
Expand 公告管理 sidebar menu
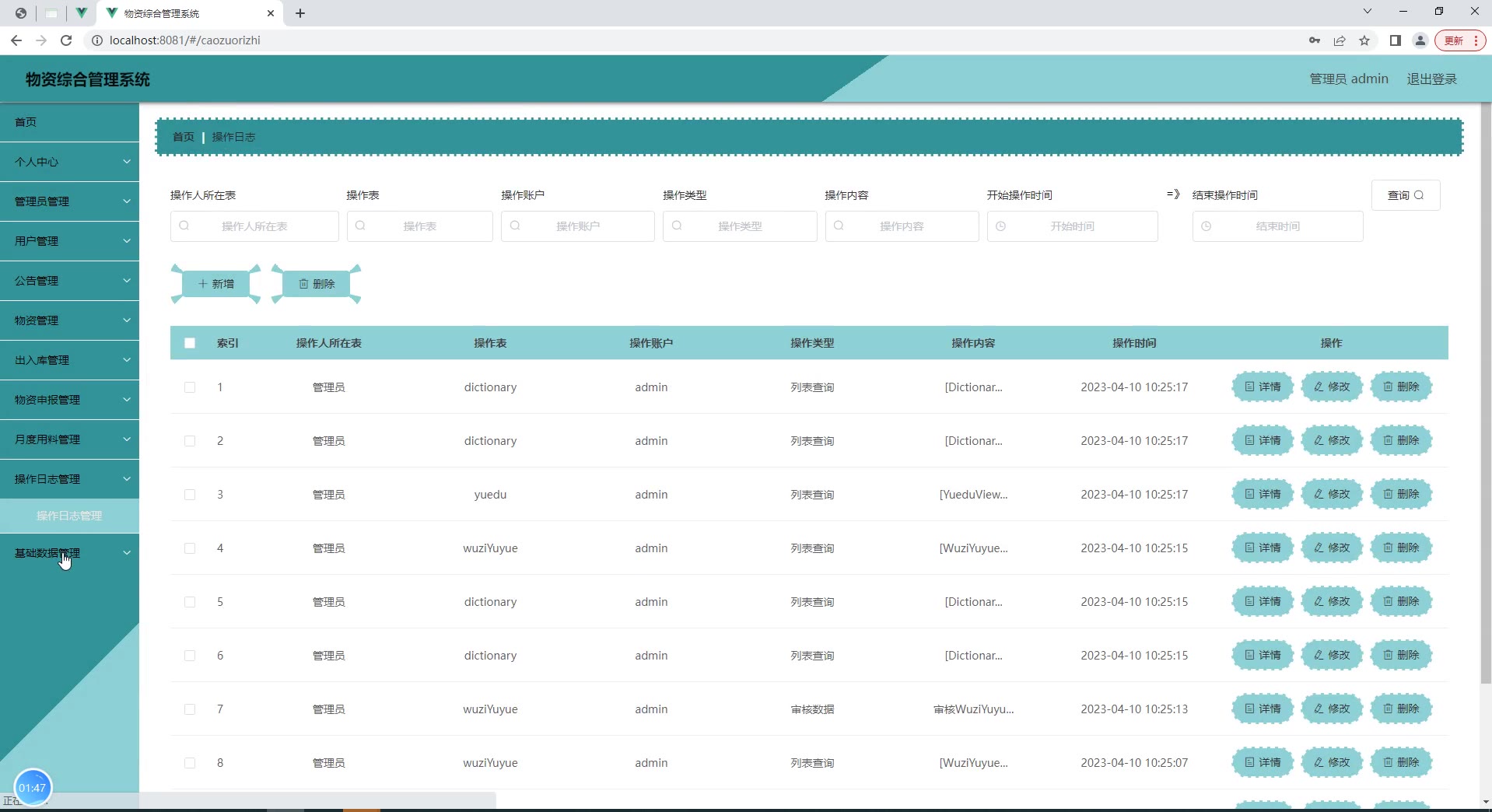[69, 281]
